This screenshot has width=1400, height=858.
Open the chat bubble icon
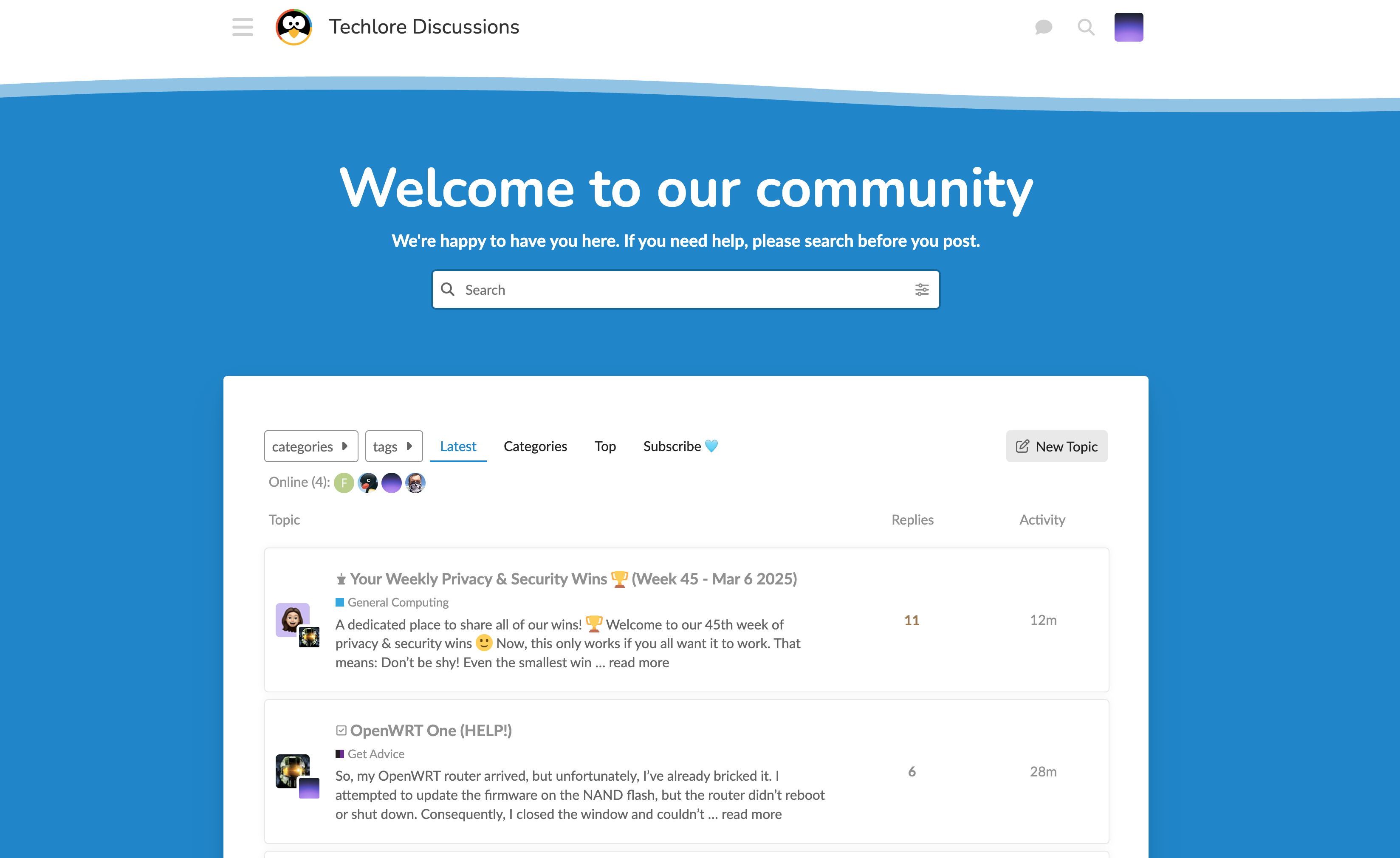click(1043, 27)
